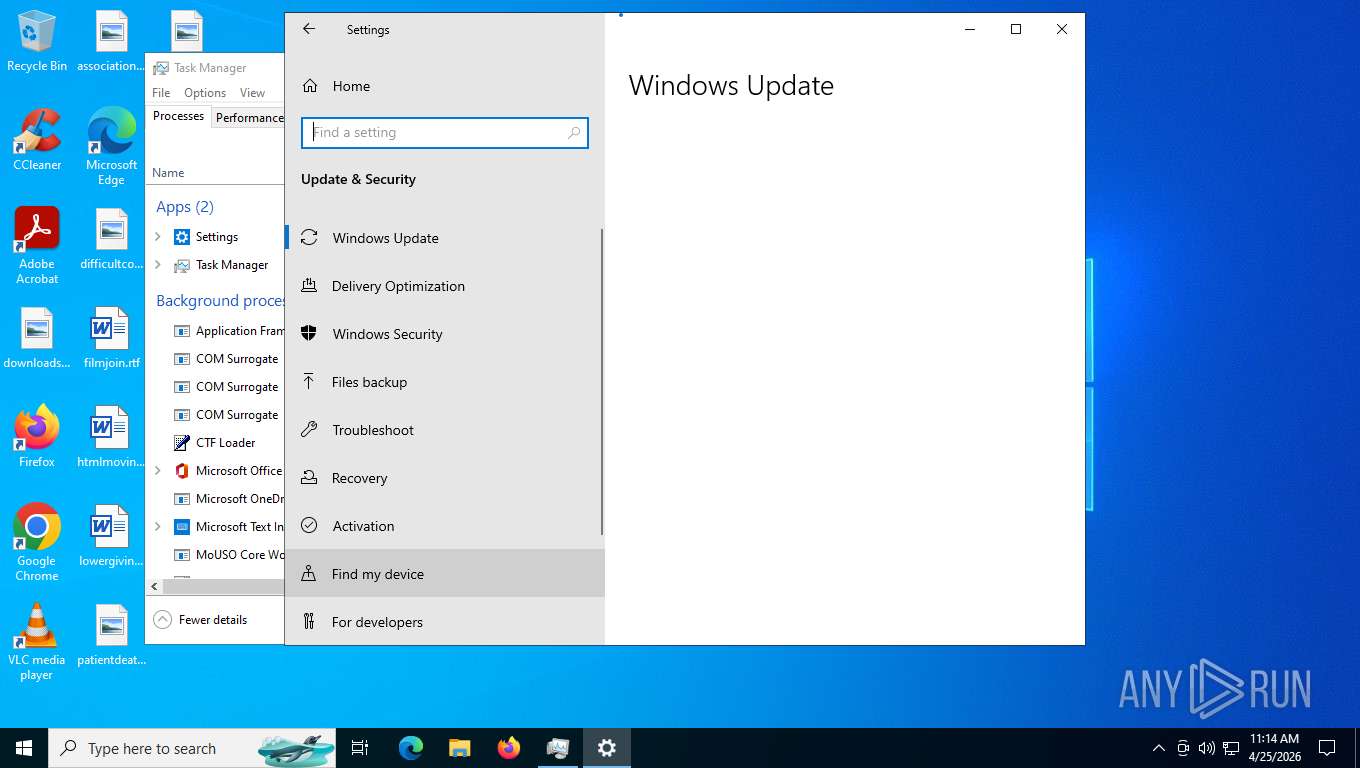Expand Microsoft Text Input process row
Image resolution: width=1360 pixels, height=768 pixels.
[x=158, y=527]
